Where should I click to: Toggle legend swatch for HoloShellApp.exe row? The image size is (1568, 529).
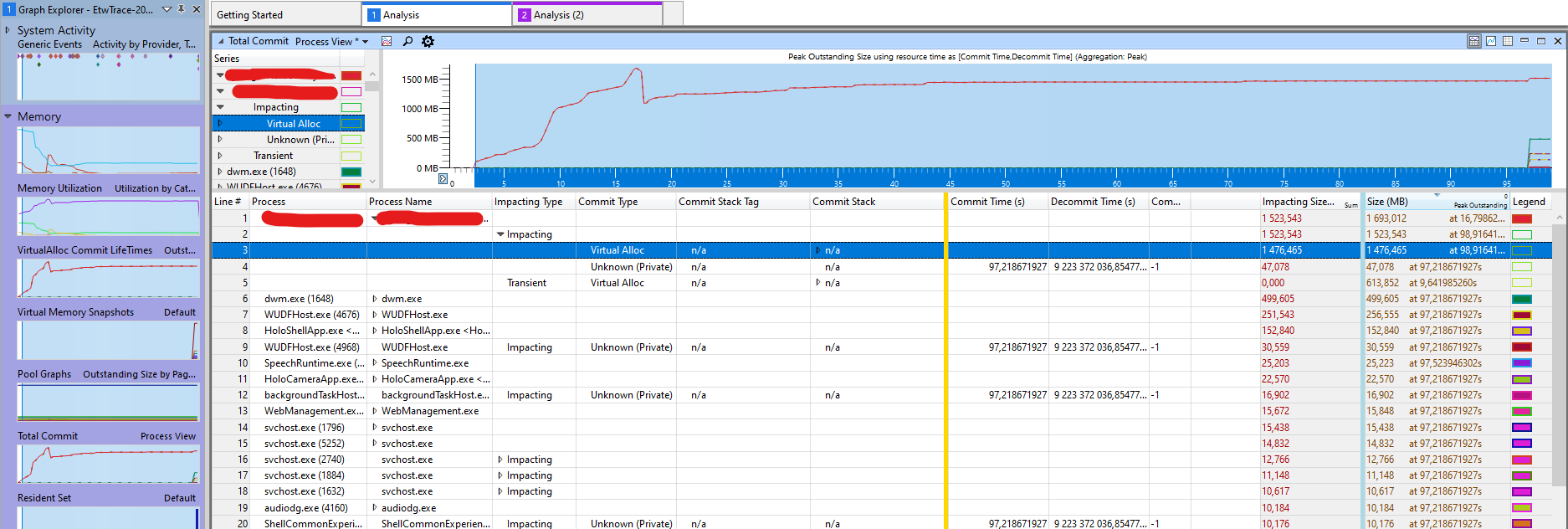click(1522, 331)
